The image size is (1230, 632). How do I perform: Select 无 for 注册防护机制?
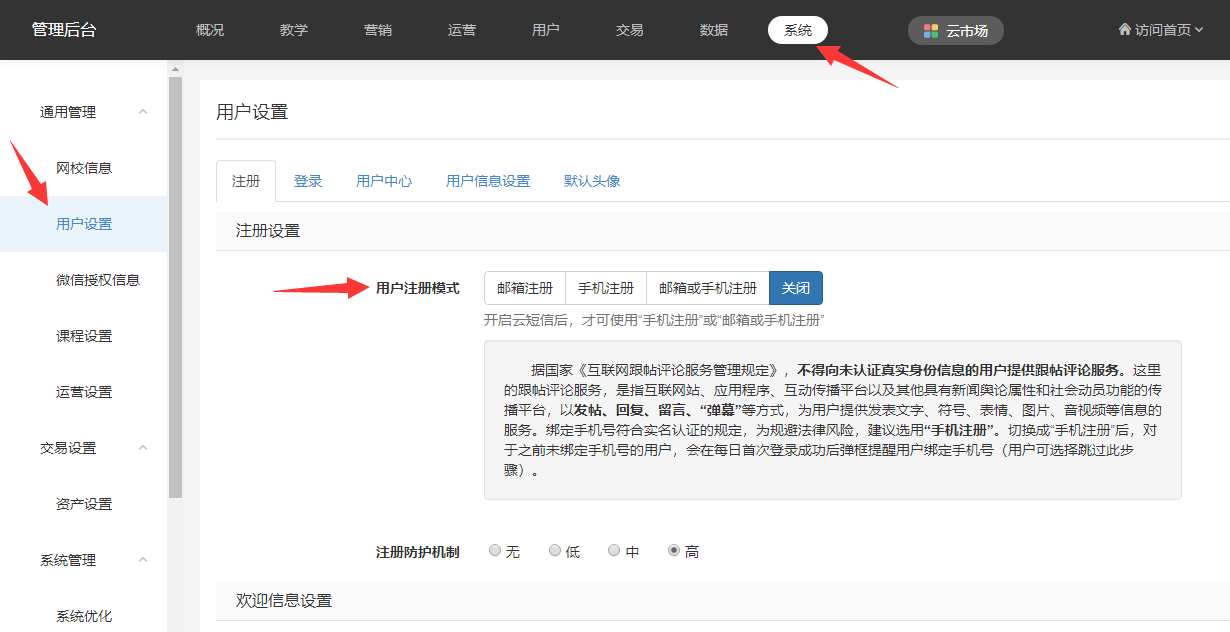click(495, 551)
